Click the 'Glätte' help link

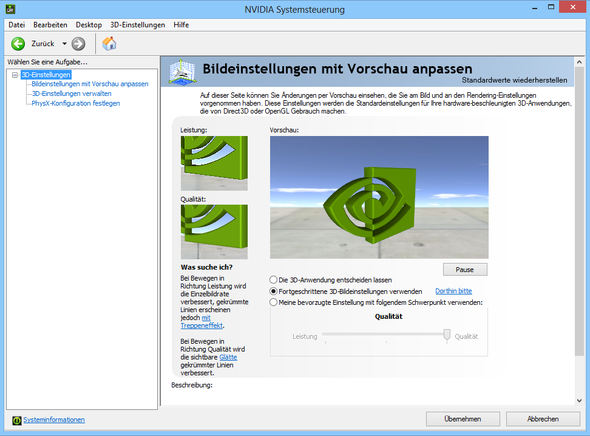[228, 357]
